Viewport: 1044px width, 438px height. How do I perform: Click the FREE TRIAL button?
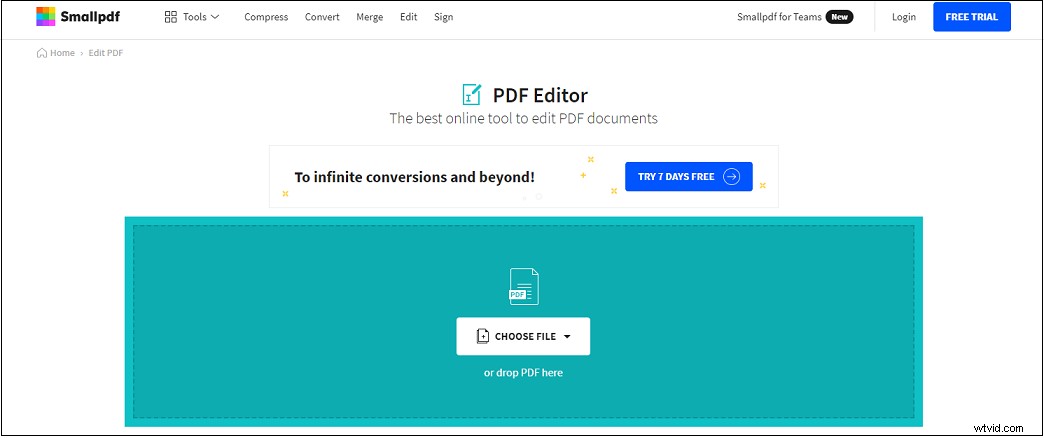(x=971, y=17)
